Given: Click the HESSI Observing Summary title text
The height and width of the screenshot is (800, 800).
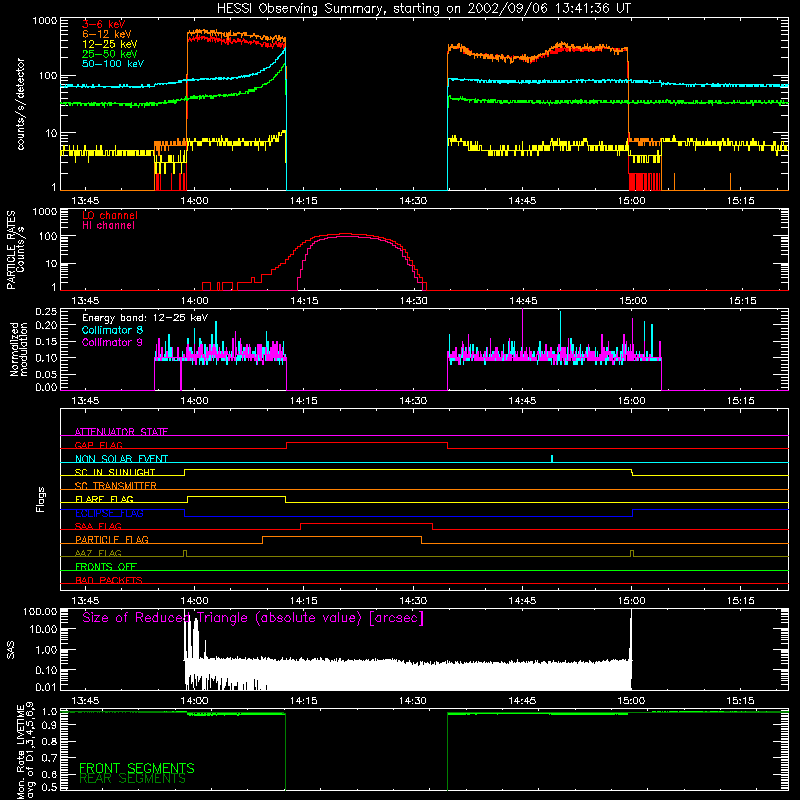Looking at the screenshot, I should pos(423,9).
